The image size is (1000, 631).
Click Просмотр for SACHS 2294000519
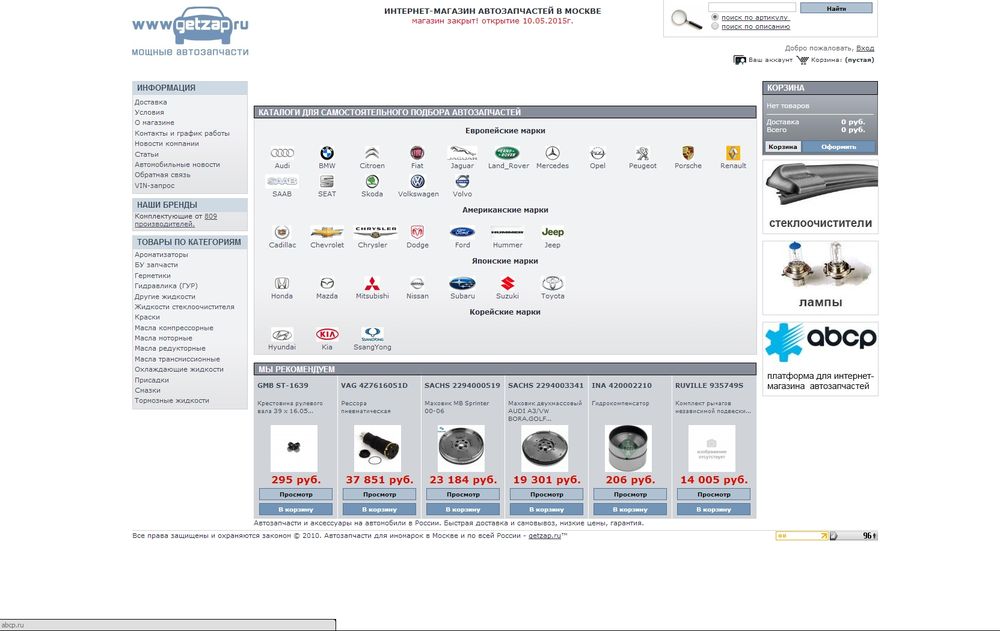tap(462, 494)
